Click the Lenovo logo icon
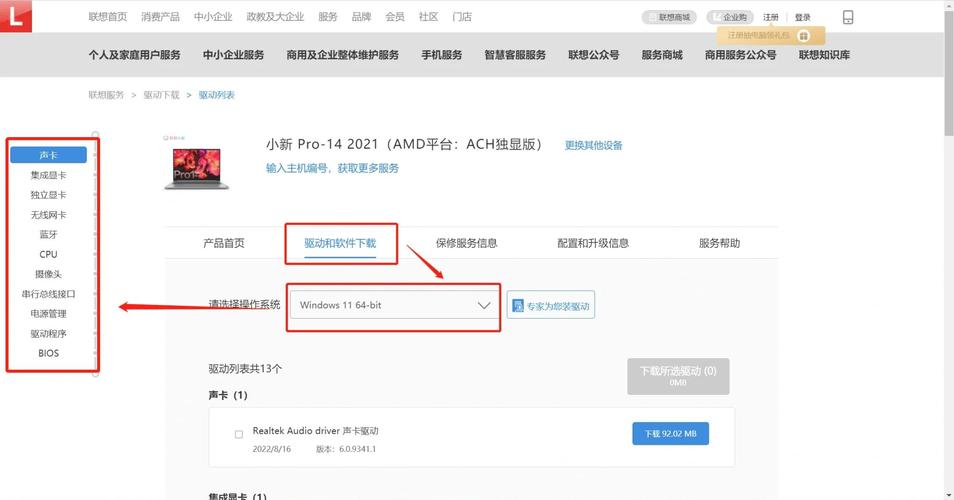 16,16
